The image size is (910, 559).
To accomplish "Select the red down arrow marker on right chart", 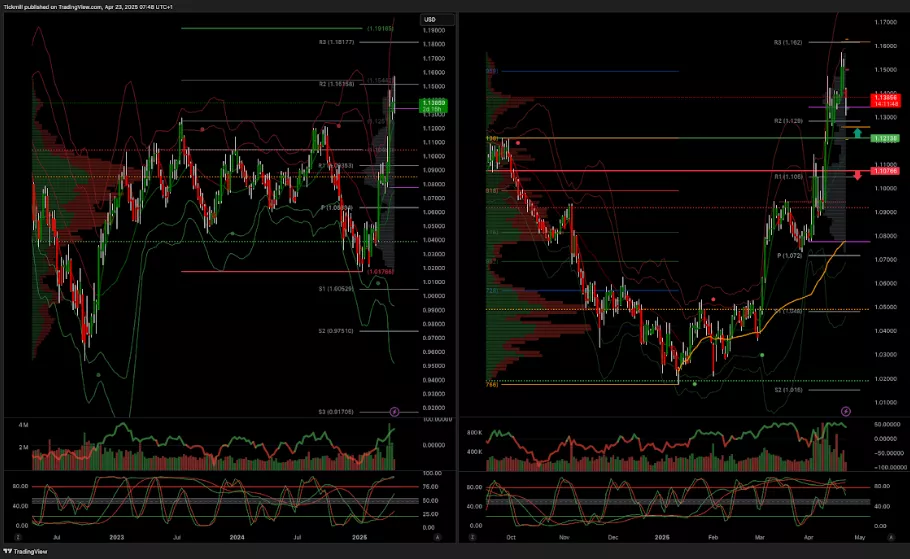I will (x=857, y=175).
